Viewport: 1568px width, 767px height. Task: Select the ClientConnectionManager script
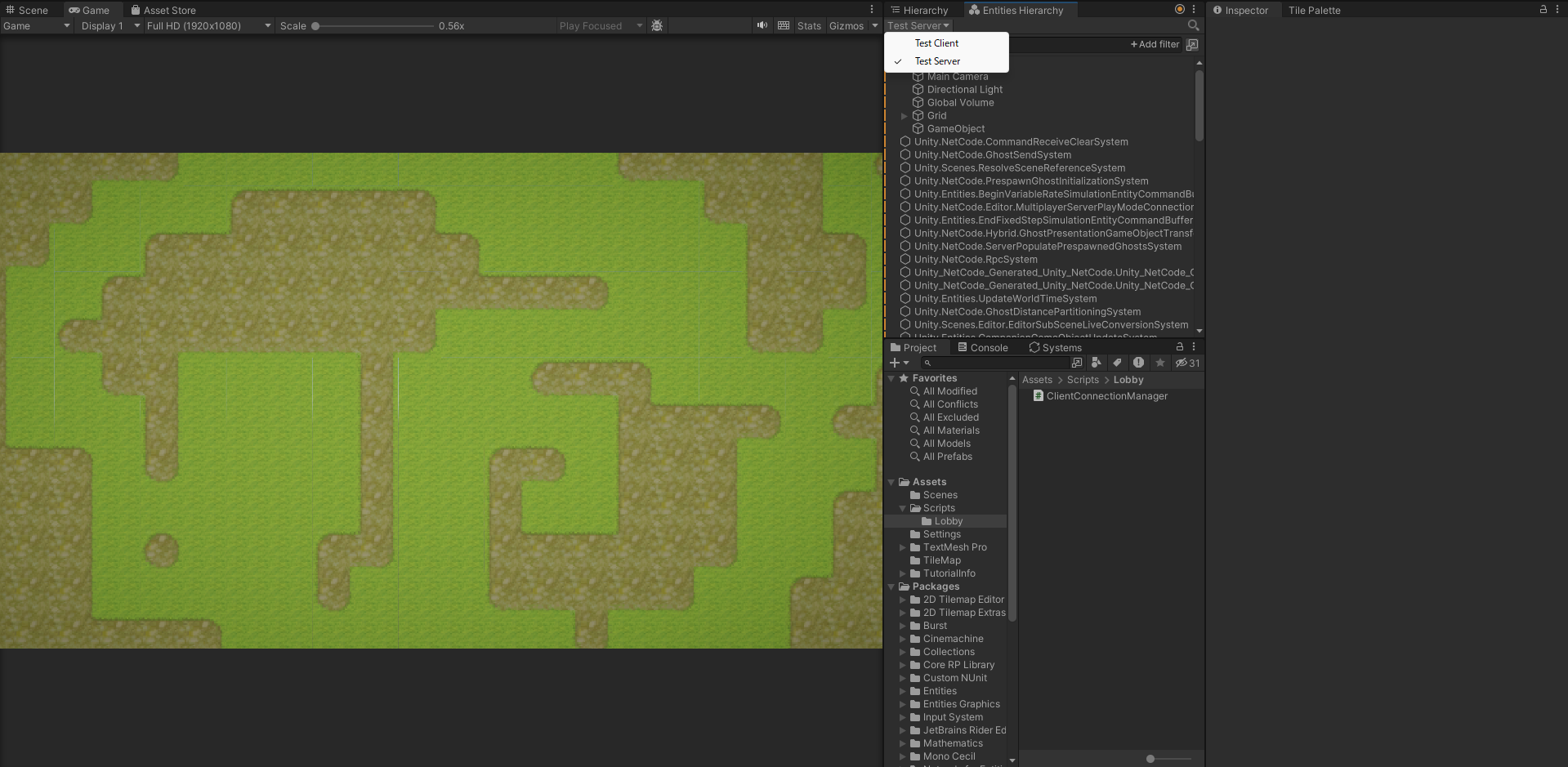pyautogui.click(x=1100, y=396)
